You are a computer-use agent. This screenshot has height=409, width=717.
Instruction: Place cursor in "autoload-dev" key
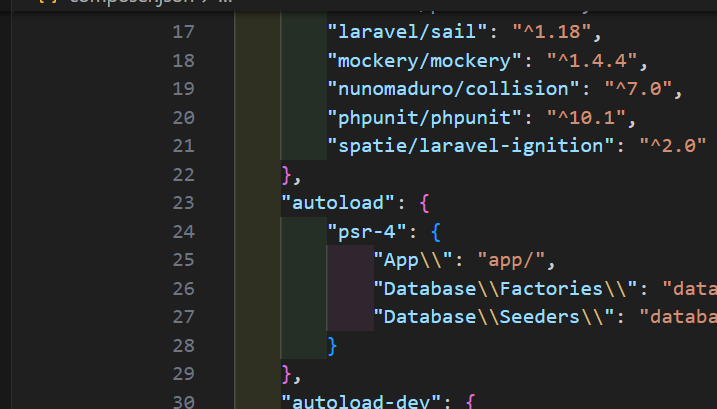coord(361,401)
